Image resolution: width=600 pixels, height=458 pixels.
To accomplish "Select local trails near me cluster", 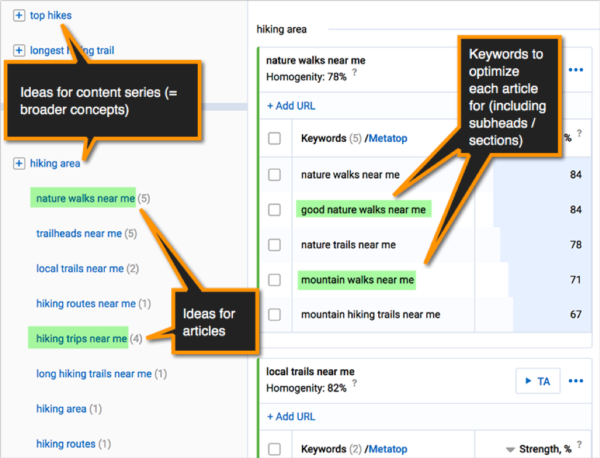I will pos(80,269).
